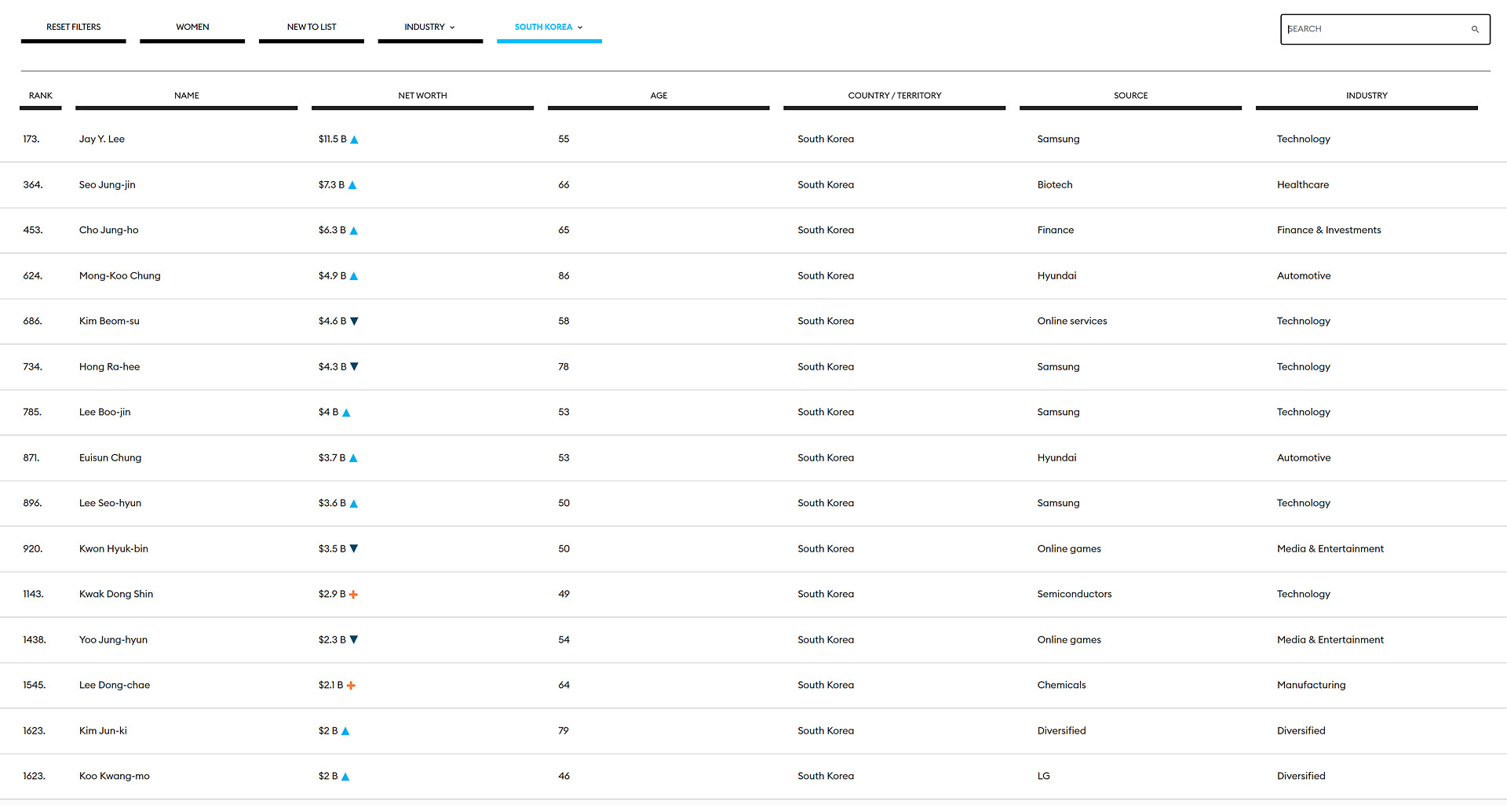Image resolution: width=1507 pixels, height=812 pixels.
Task: Open Kwak Dong Shin's profile
Action: 116,594
